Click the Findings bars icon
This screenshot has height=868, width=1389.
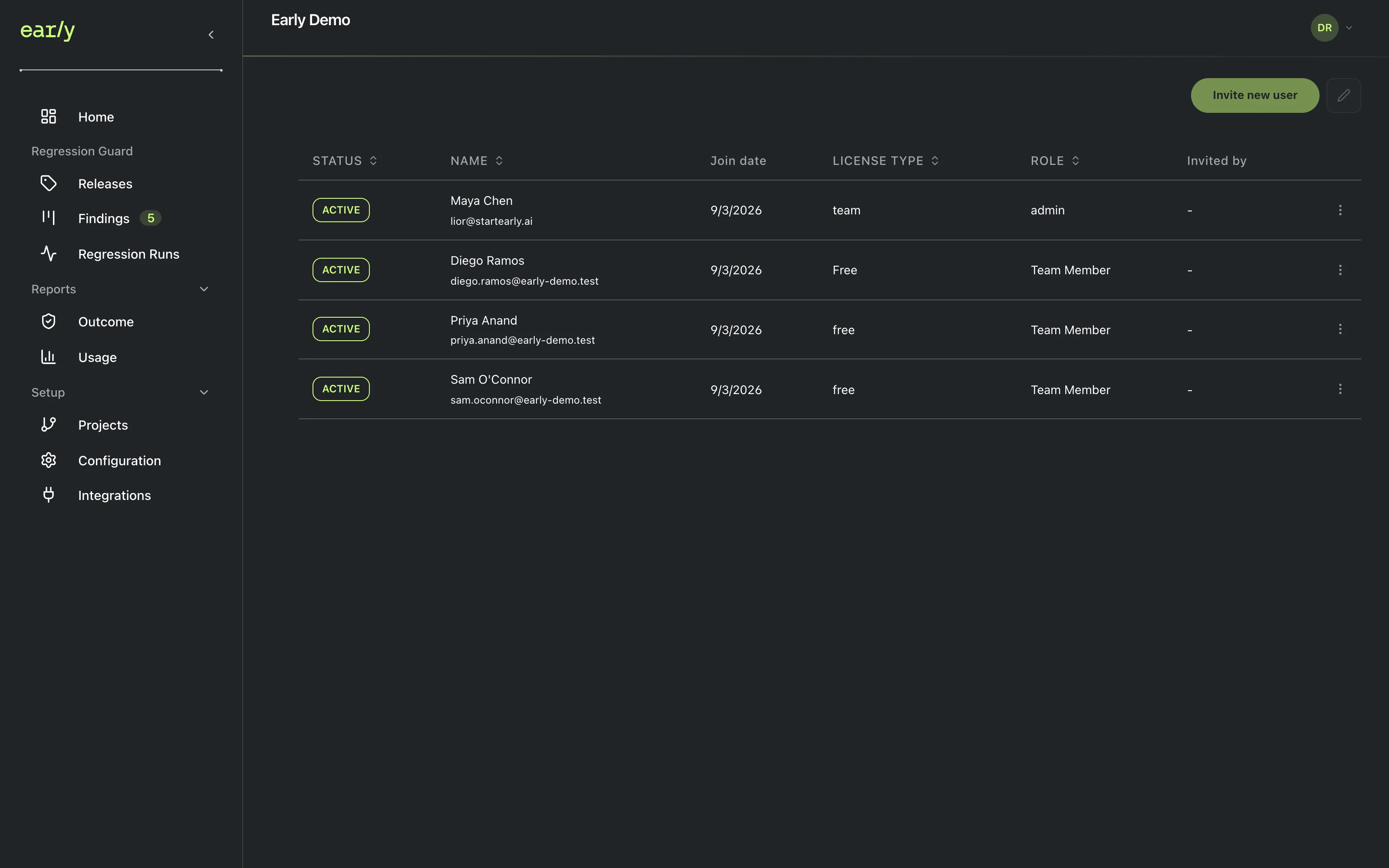pyautogui.click(x=49, y=218)
